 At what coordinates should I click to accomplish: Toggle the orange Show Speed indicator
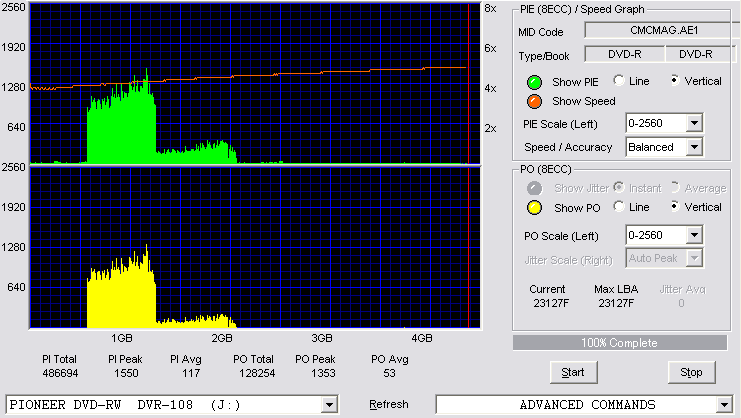(x=534, y=101)
